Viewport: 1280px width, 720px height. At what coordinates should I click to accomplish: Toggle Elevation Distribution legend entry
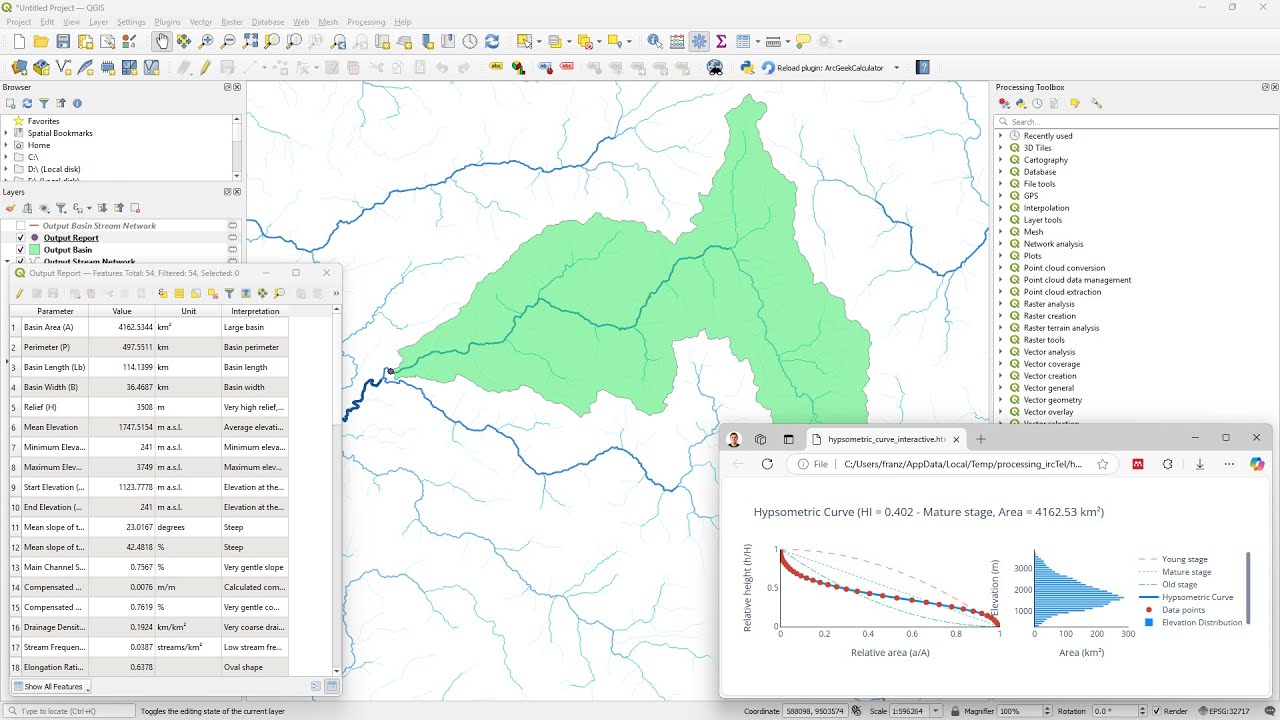tap(1190, 622)
